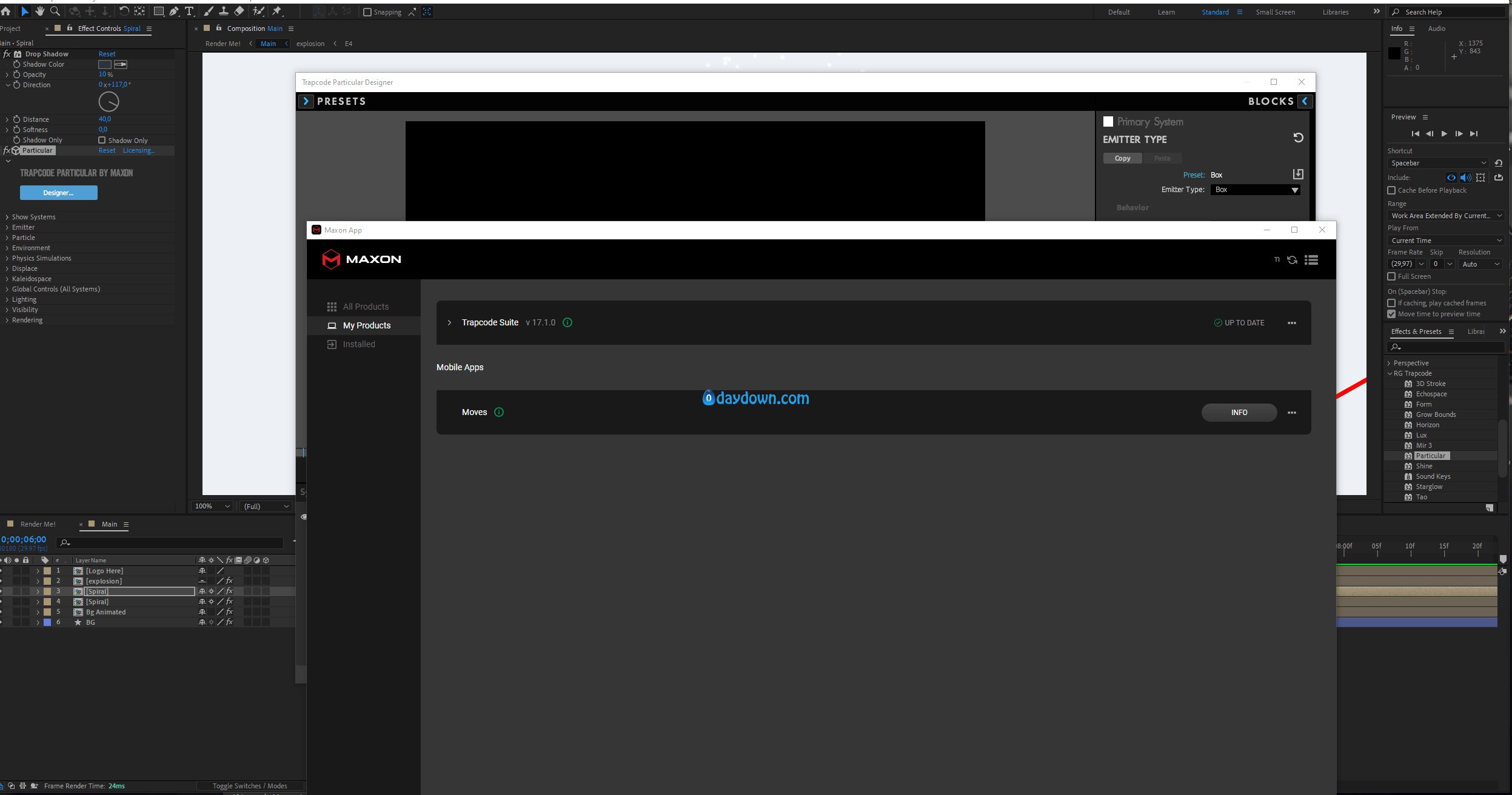1512x795 pixels.
Task: Open the Render Me! timeline tab
Action: tap(38, 524)
